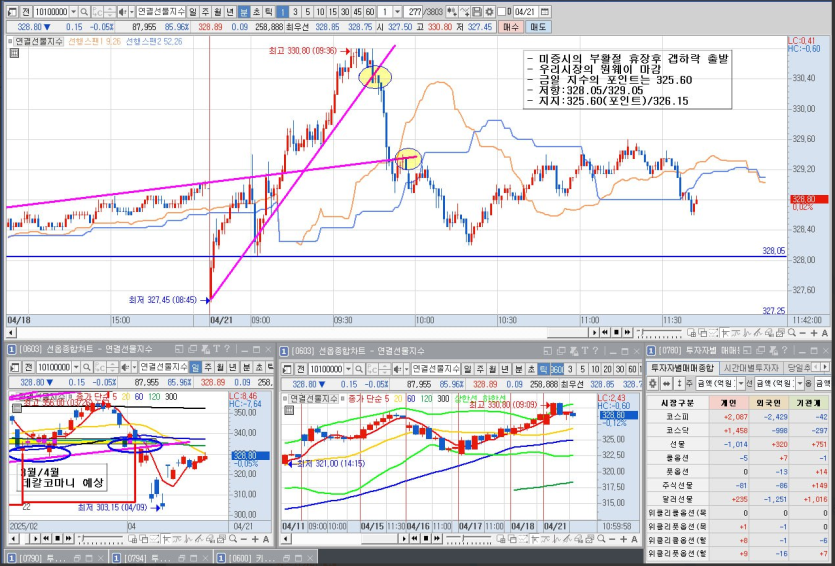Click the vertical arrows icon in investor panel
The width and height of the screenshot is (835, 566).
[678, 383]
